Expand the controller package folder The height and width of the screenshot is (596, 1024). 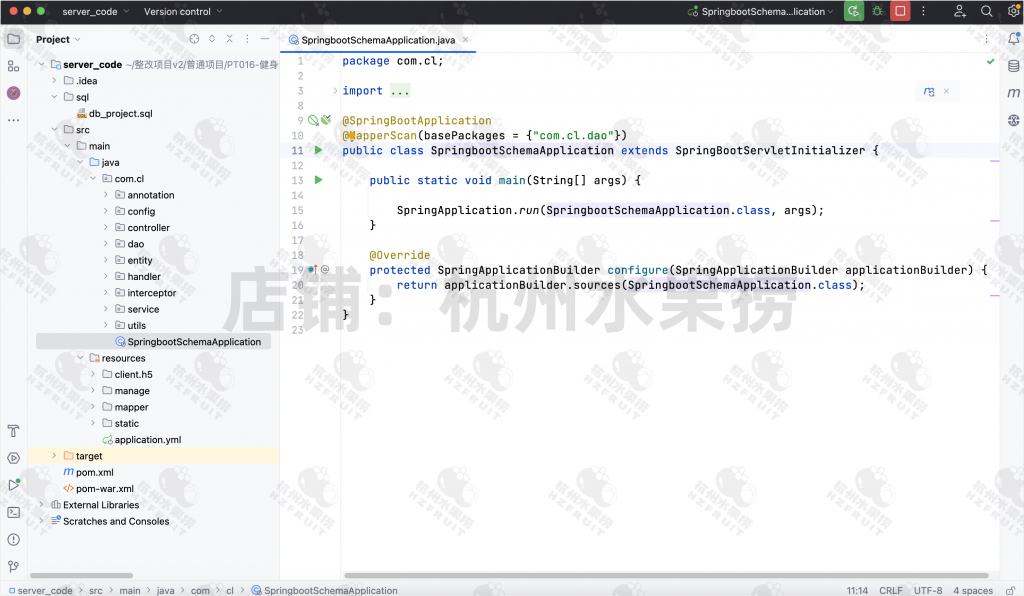click(x=106, y=228)
